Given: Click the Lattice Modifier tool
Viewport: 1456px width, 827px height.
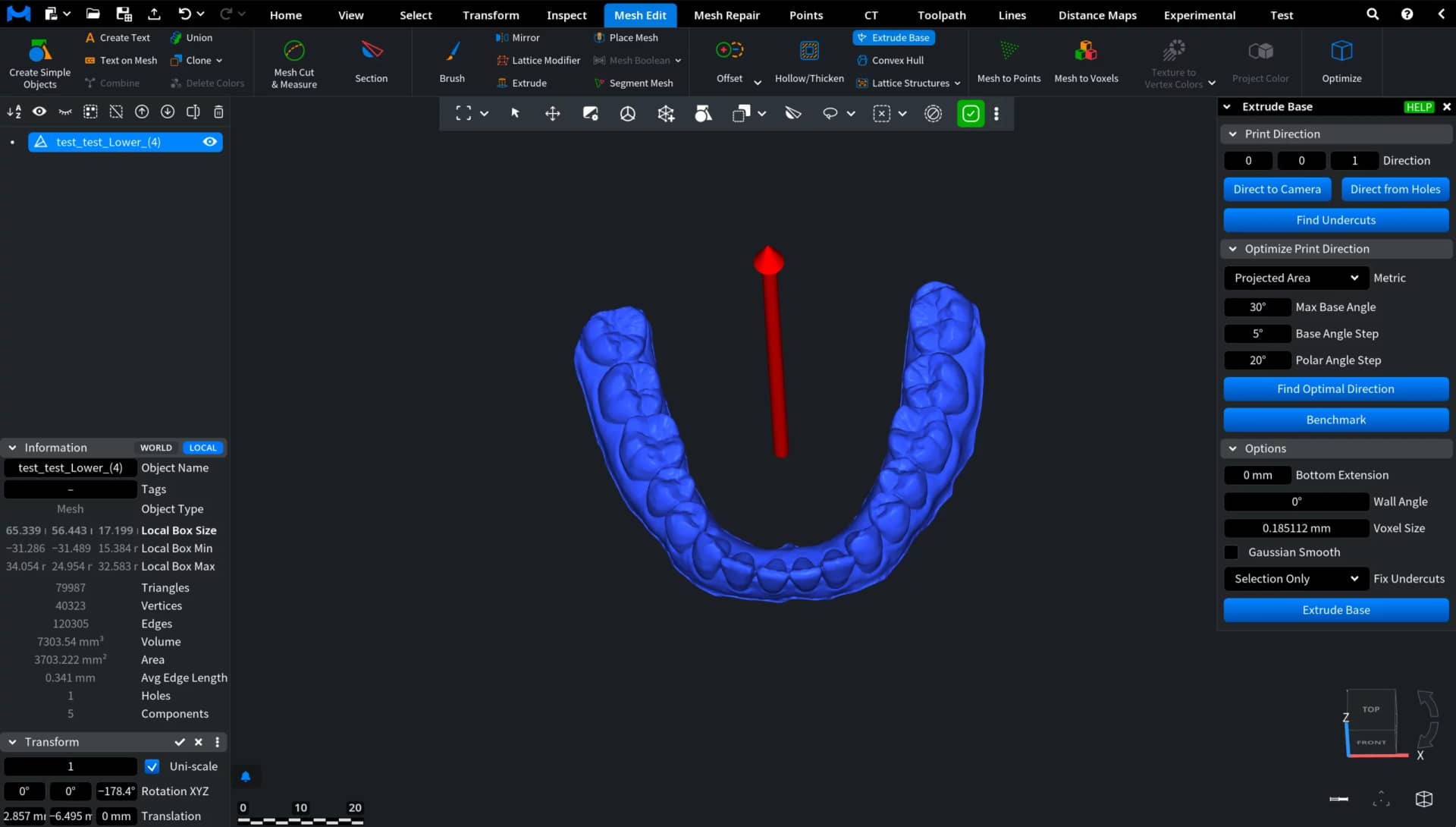Looking at the screenshot, I should (x=538, y=60).
